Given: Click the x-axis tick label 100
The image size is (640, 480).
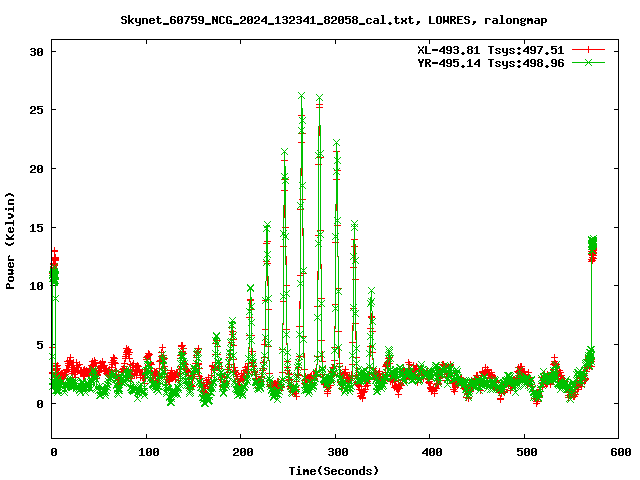Looking at the screenshot, I should click(x=148, y=452).
